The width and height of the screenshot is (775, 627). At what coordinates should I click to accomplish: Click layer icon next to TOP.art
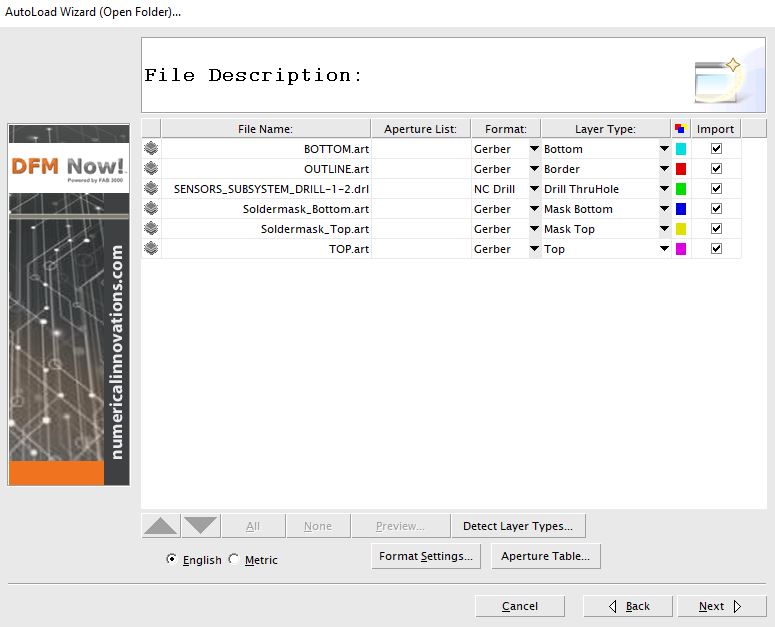click(x=151, y=249)
